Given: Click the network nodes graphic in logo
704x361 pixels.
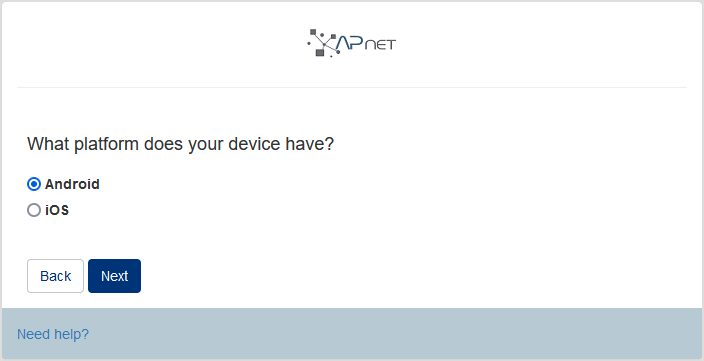Looking at the screenshot, I should pyautogui.click(x=323, y=43).
